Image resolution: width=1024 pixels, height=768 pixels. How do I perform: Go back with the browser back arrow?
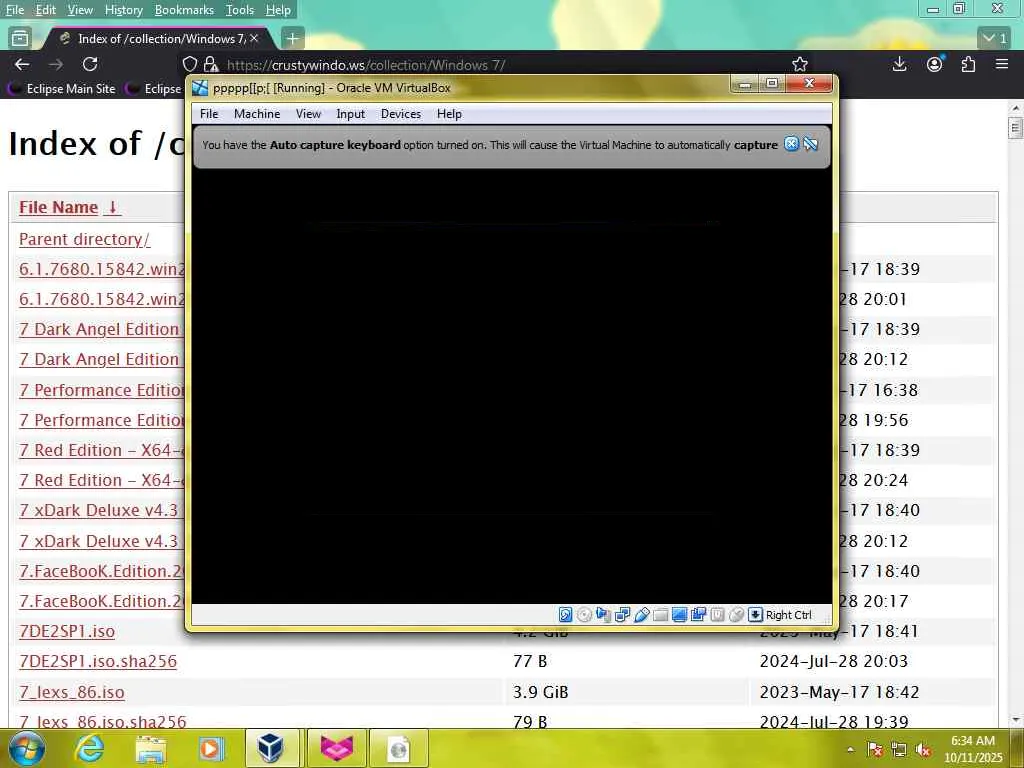point(22,64)
